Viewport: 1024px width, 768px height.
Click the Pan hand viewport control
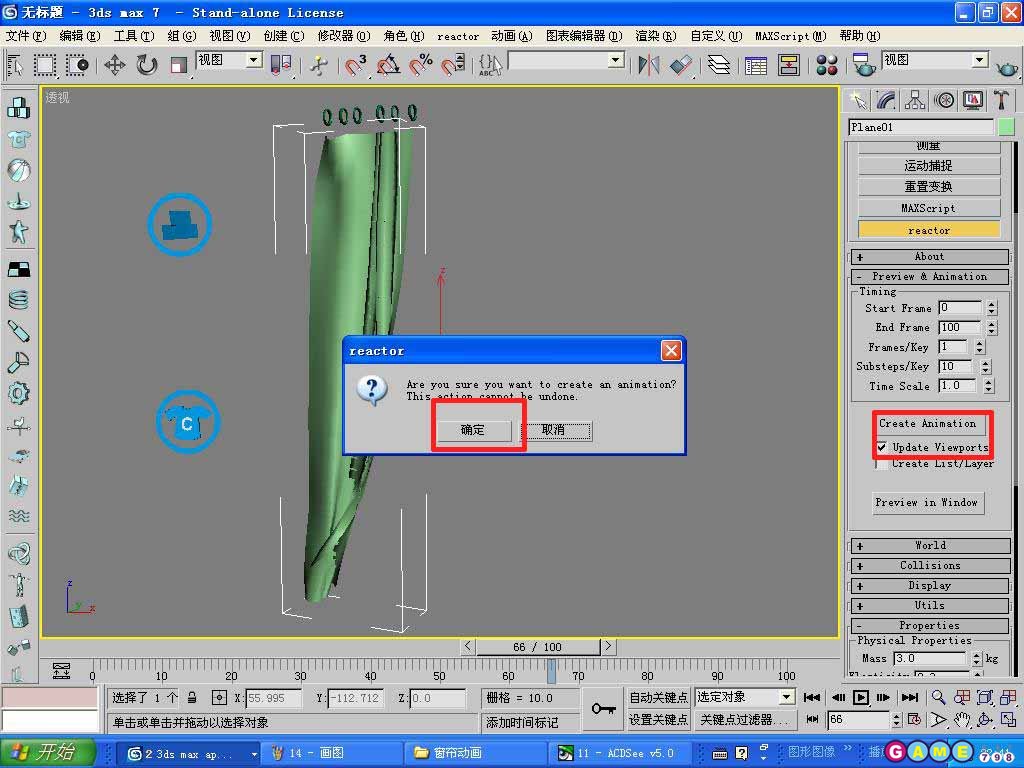click(x=961, y=720)
